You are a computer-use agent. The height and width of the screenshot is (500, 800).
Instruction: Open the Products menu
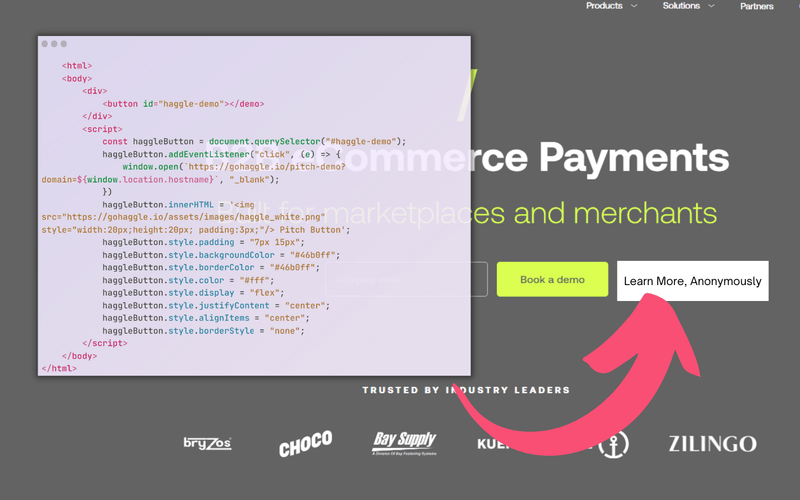[x=604, y=6]
